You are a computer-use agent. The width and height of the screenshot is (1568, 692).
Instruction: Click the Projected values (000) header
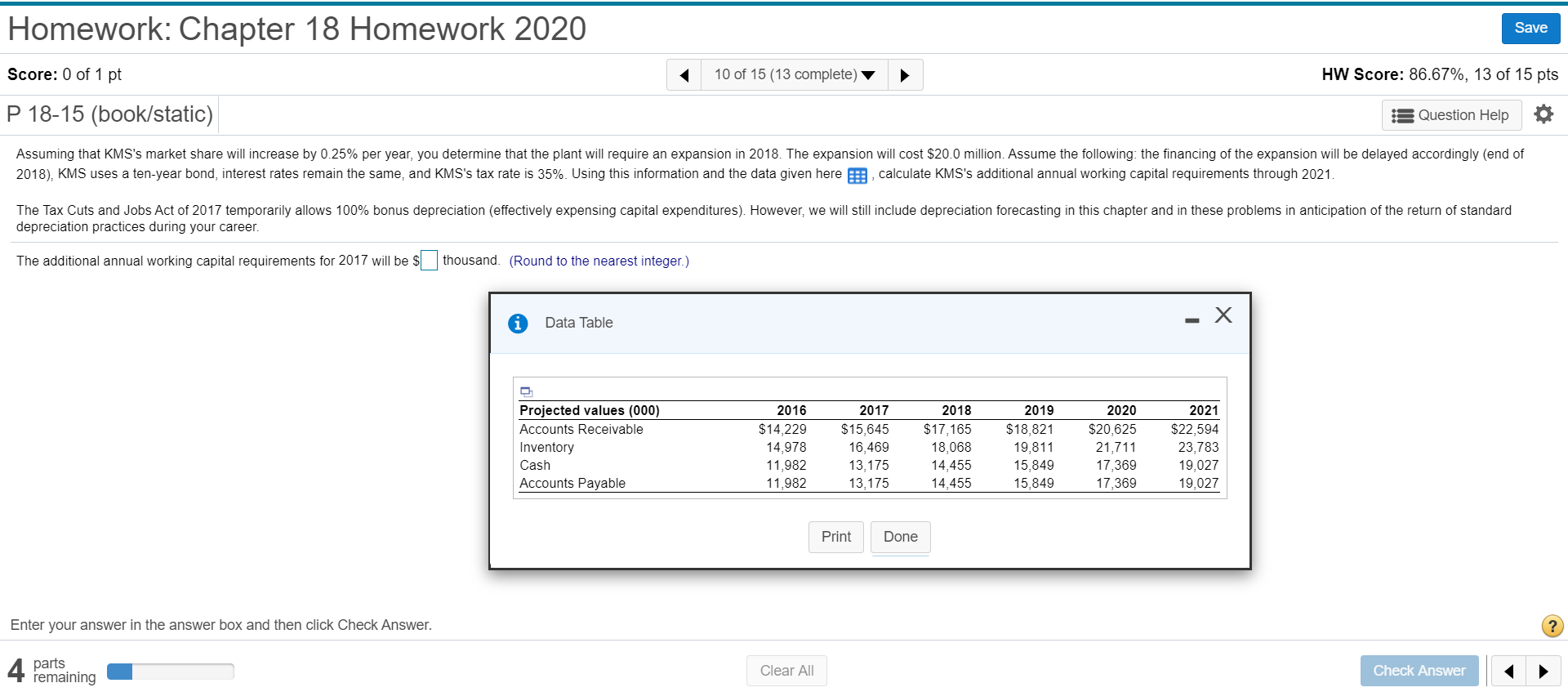click(590, 411)
